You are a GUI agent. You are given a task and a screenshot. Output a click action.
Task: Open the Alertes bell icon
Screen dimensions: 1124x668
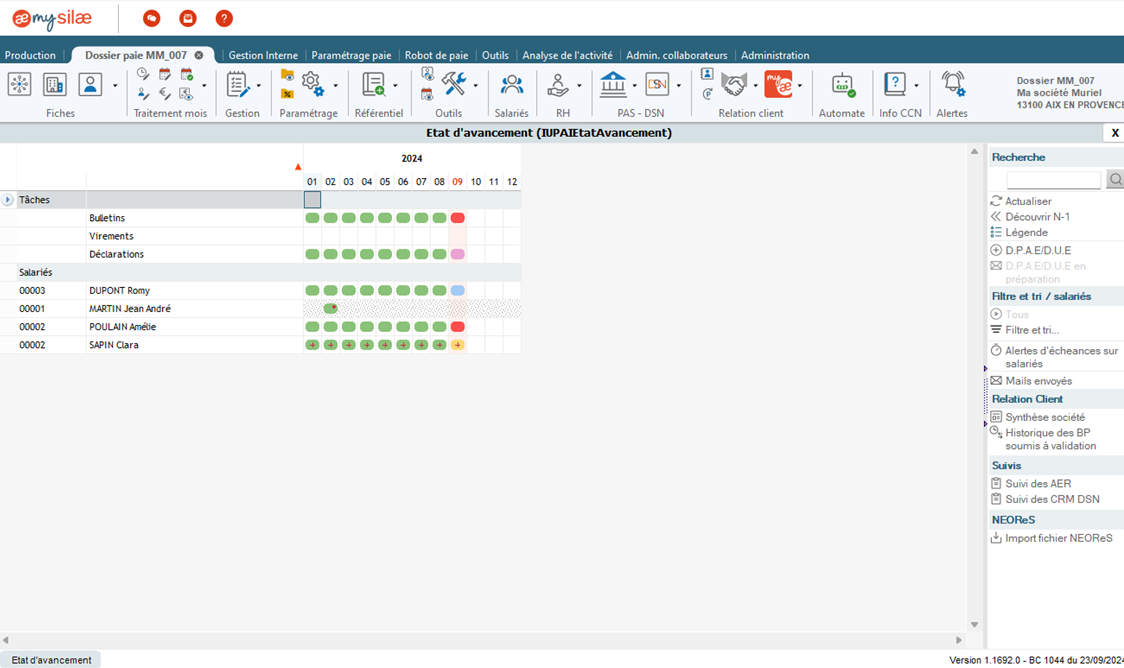[x=953, y=85]
